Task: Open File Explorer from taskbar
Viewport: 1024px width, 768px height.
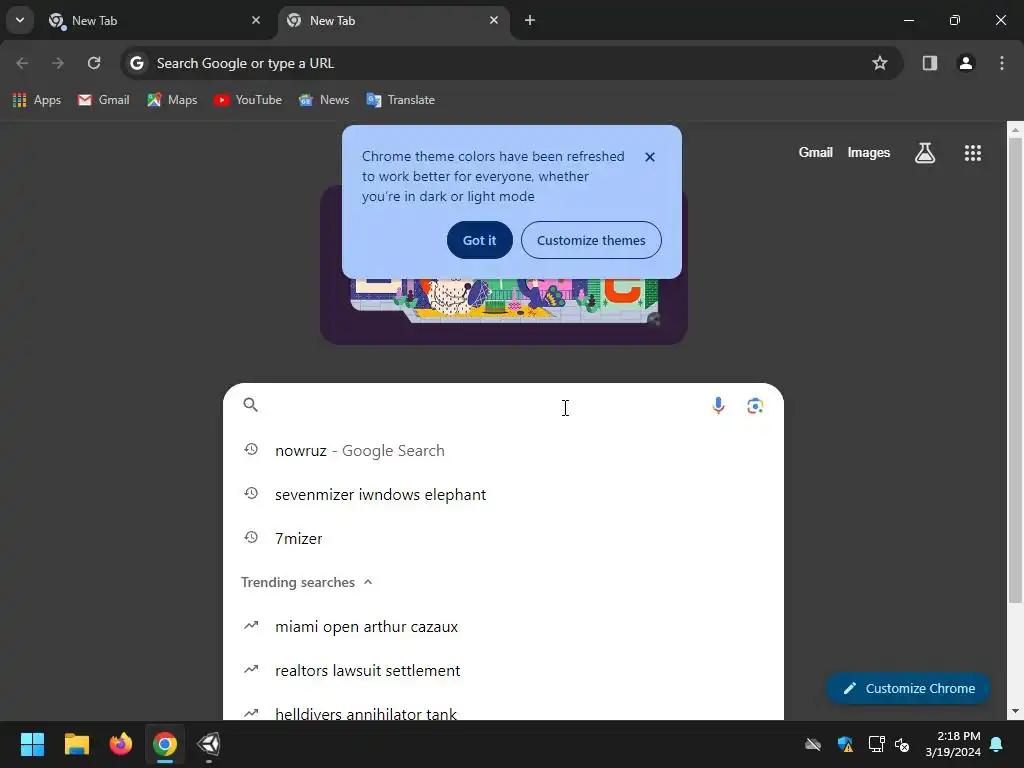Action: [76, 744]
